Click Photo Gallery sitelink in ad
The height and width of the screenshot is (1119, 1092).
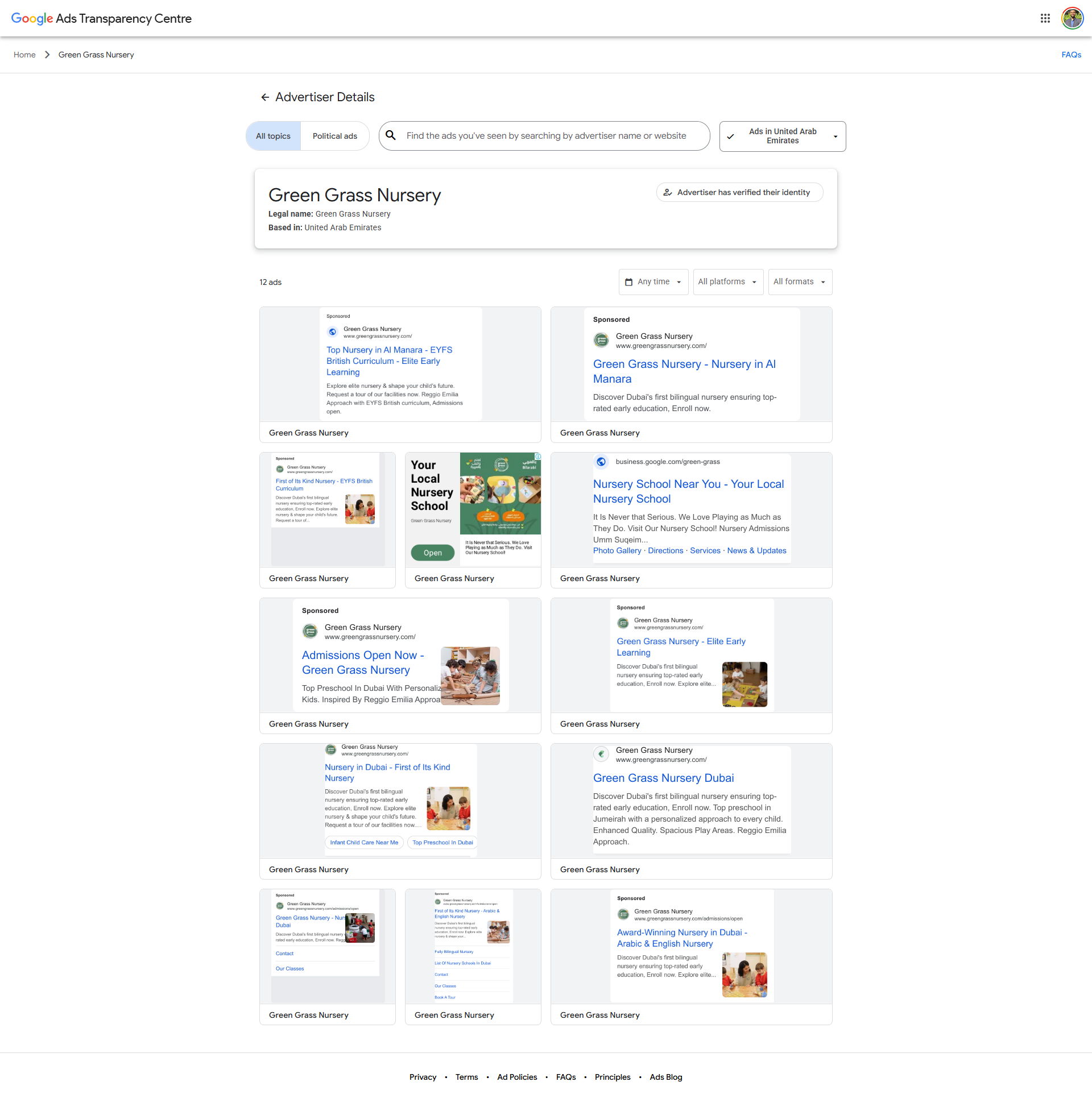coord(617,550)
